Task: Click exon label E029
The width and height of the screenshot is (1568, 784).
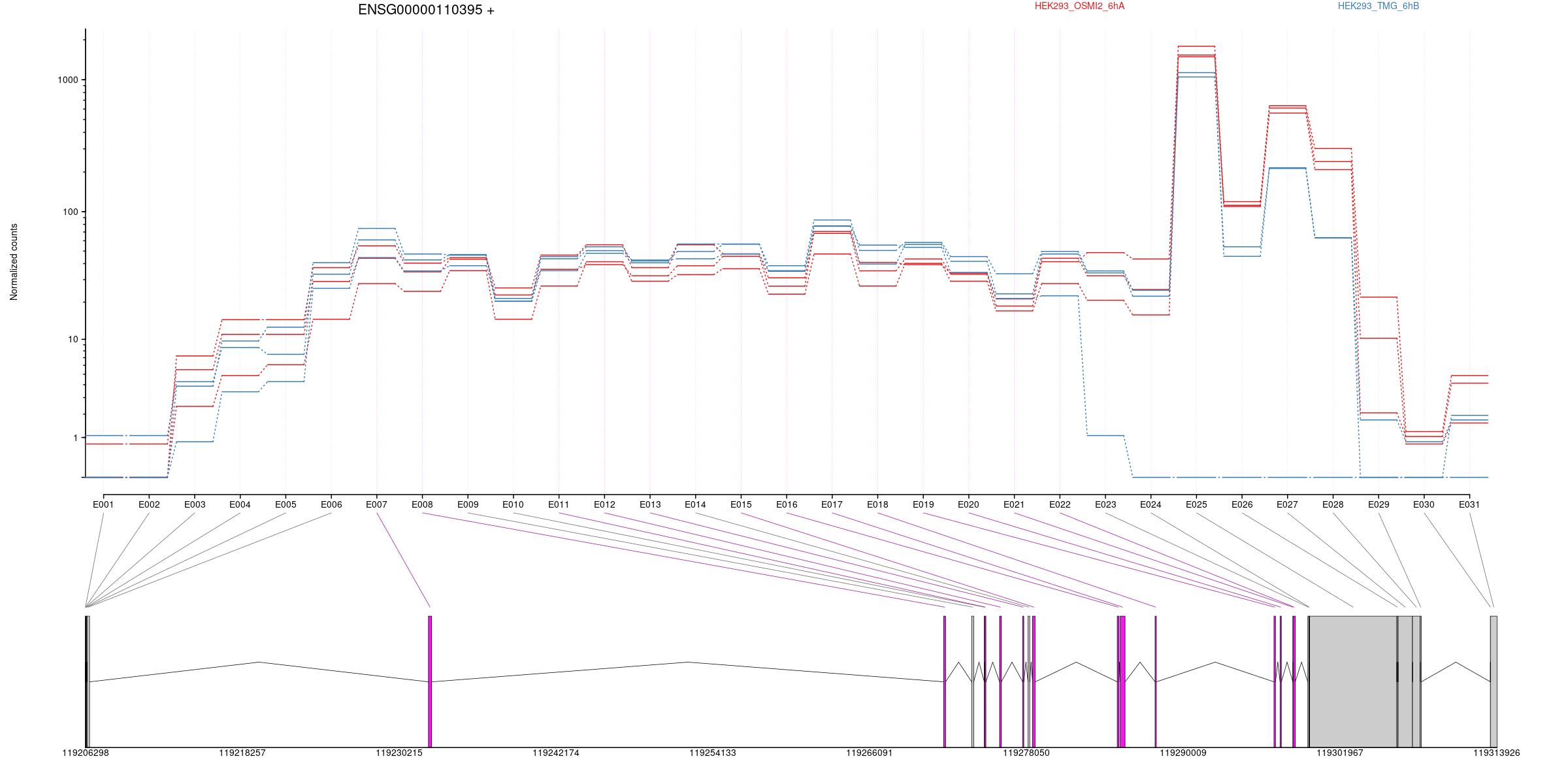Action: click(1379, 504)
